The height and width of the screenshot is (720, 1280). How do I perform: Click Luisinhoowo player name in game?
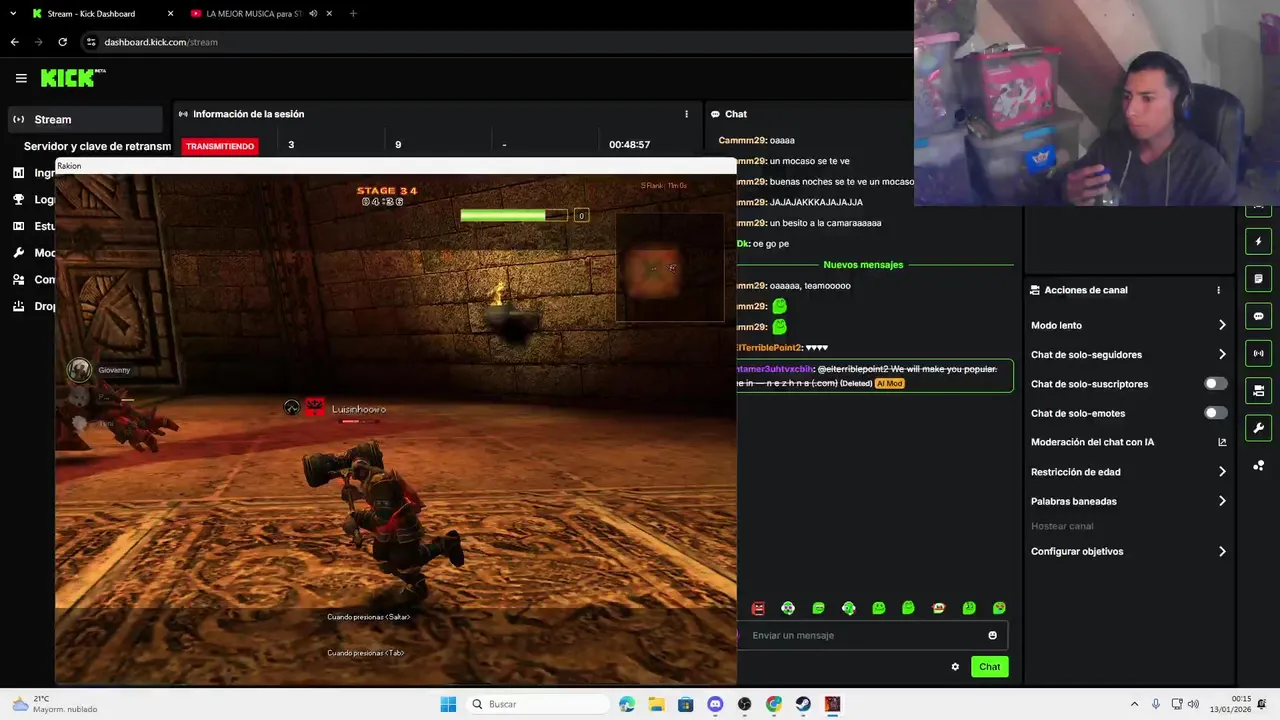pyautogui.click(x=358, y=409)
